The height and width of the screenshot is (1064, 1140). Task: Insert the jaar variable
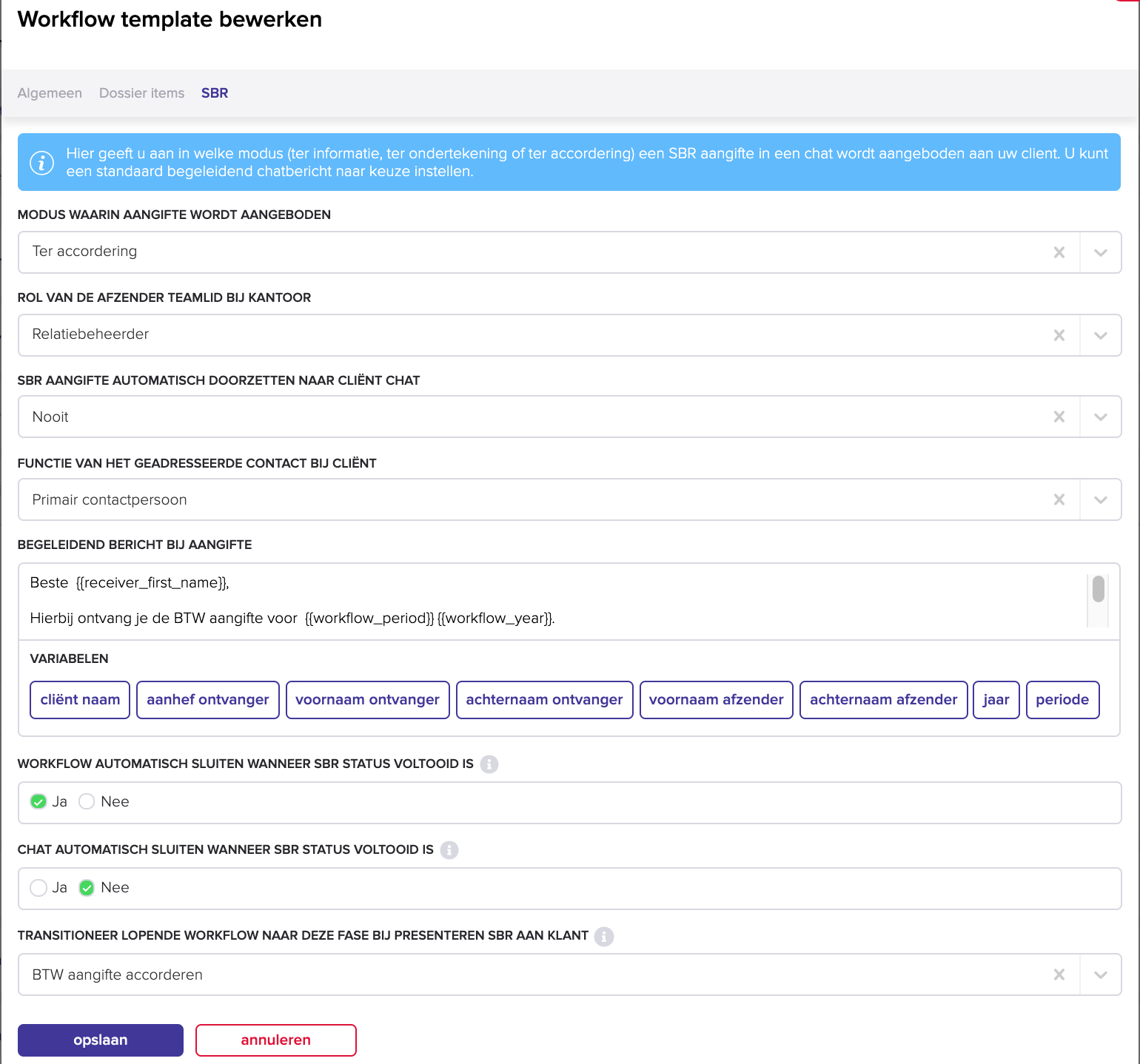(x=996, y=700)
